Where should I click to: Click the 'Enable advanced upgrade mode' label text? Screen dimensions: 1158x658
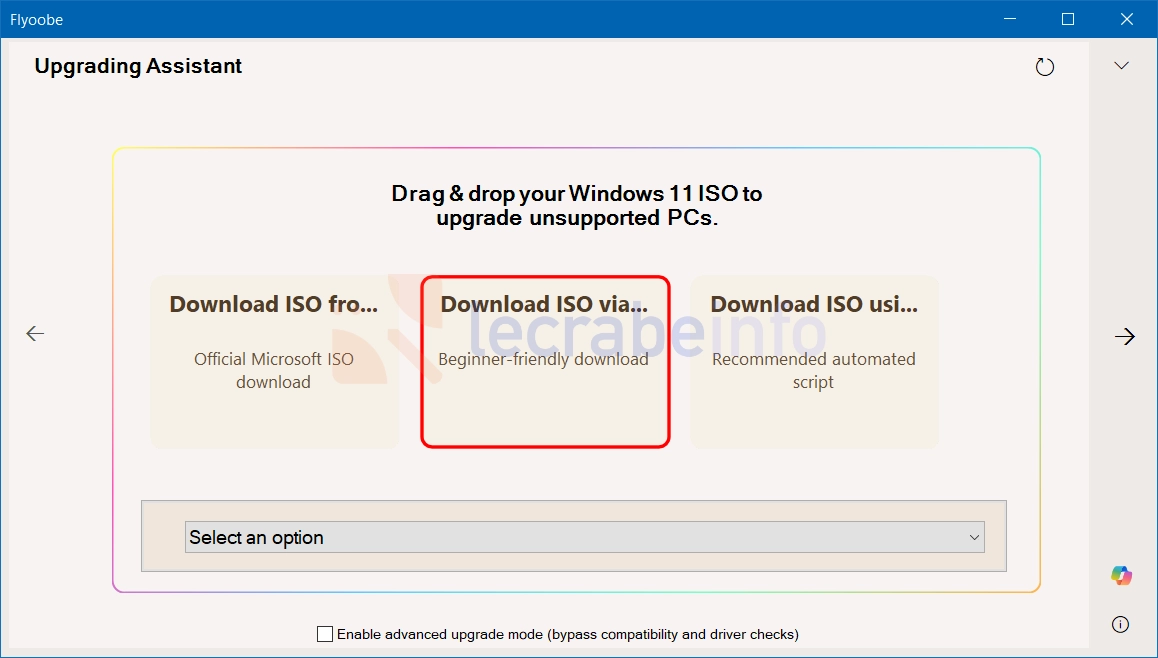pos(567,634)
